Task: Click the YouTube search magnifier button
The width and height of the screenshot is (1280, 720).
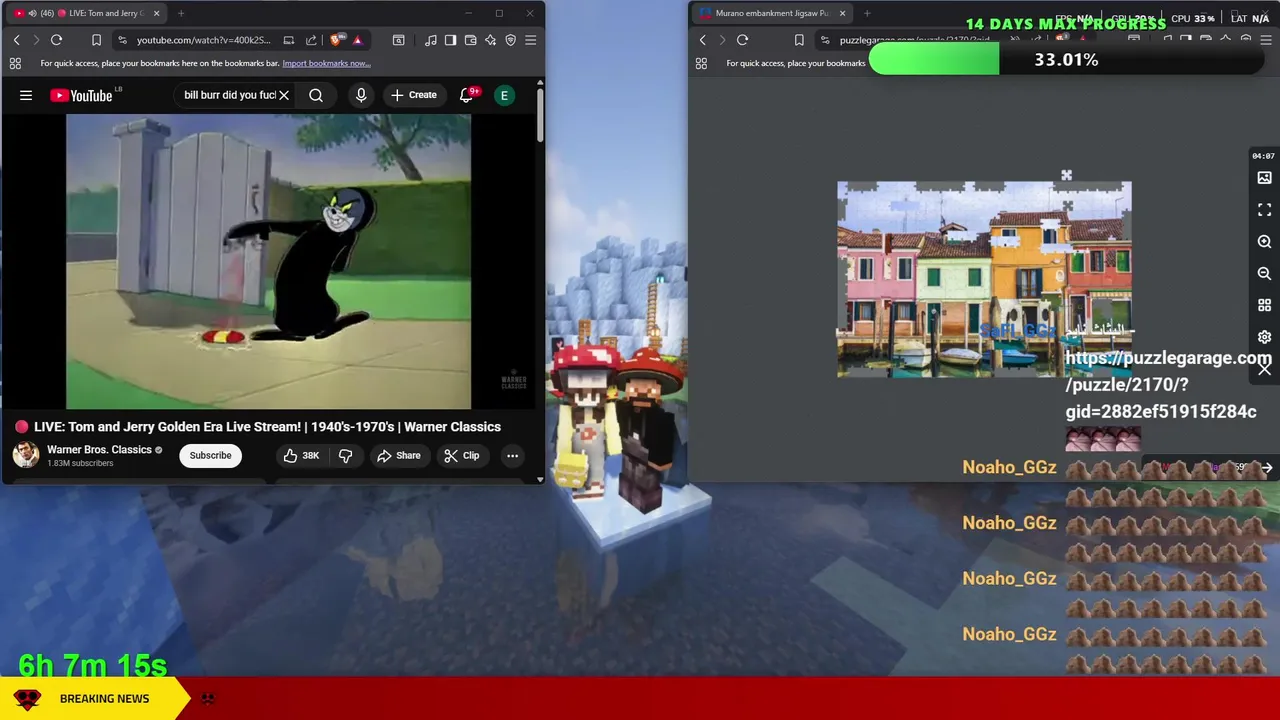Action: pyautogui.click(x=316, y=95)
